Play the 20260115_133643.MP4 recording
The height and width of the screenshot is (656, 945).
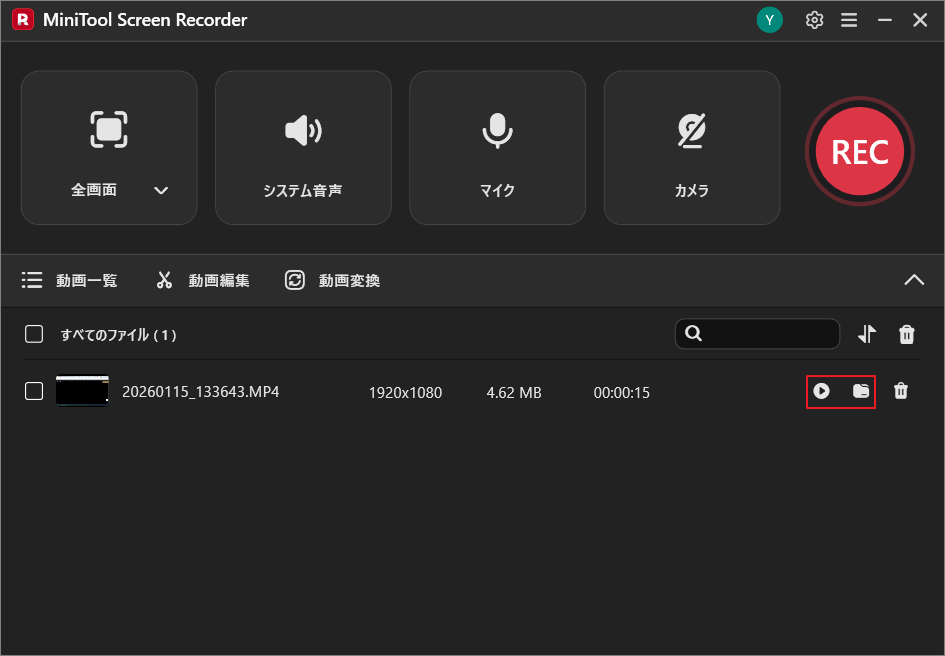click(x=822, y=391)
